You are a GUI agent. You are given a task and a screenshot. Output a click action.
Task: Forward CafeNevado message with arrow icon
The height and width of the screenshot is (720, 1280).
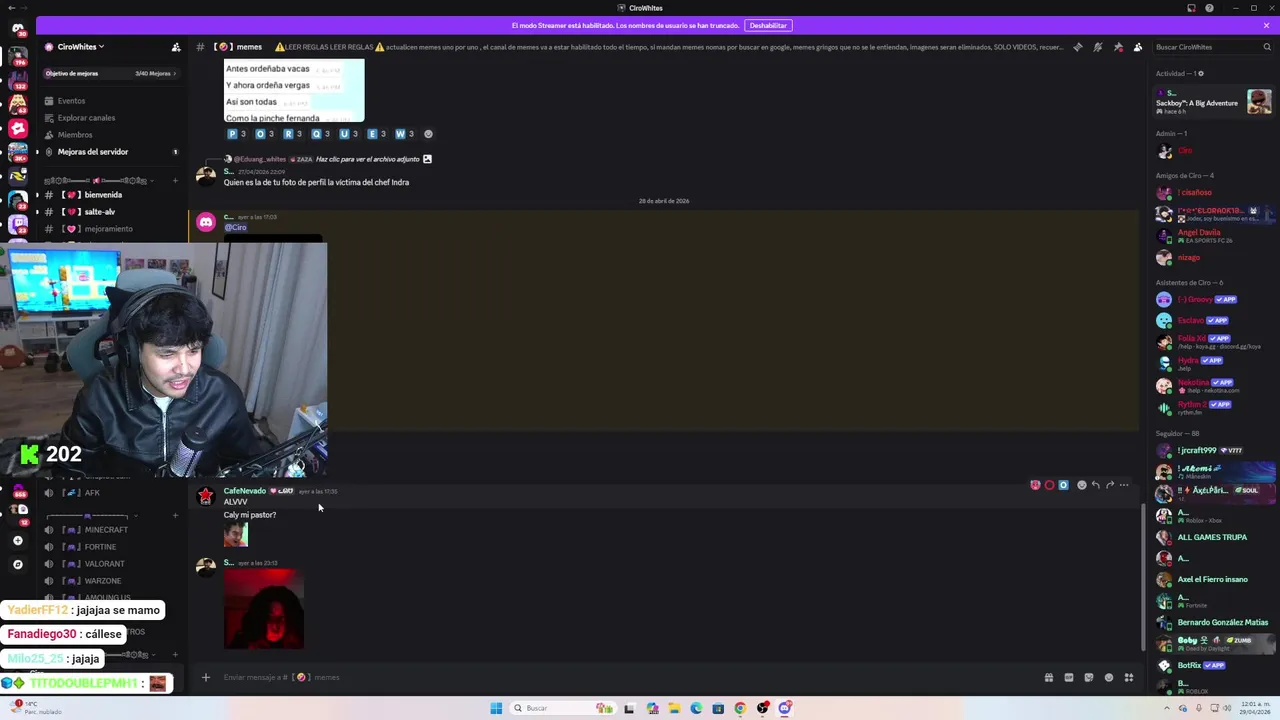point(1109,485)
